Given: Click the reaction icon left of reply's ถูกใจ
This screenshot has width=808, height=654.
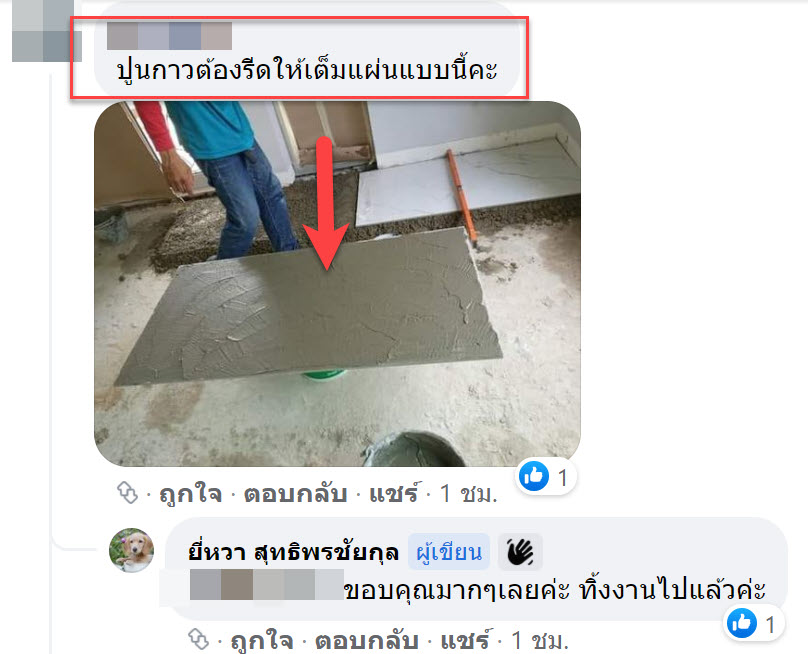Looking at the screenshot, I should click(x=198, y=640).
